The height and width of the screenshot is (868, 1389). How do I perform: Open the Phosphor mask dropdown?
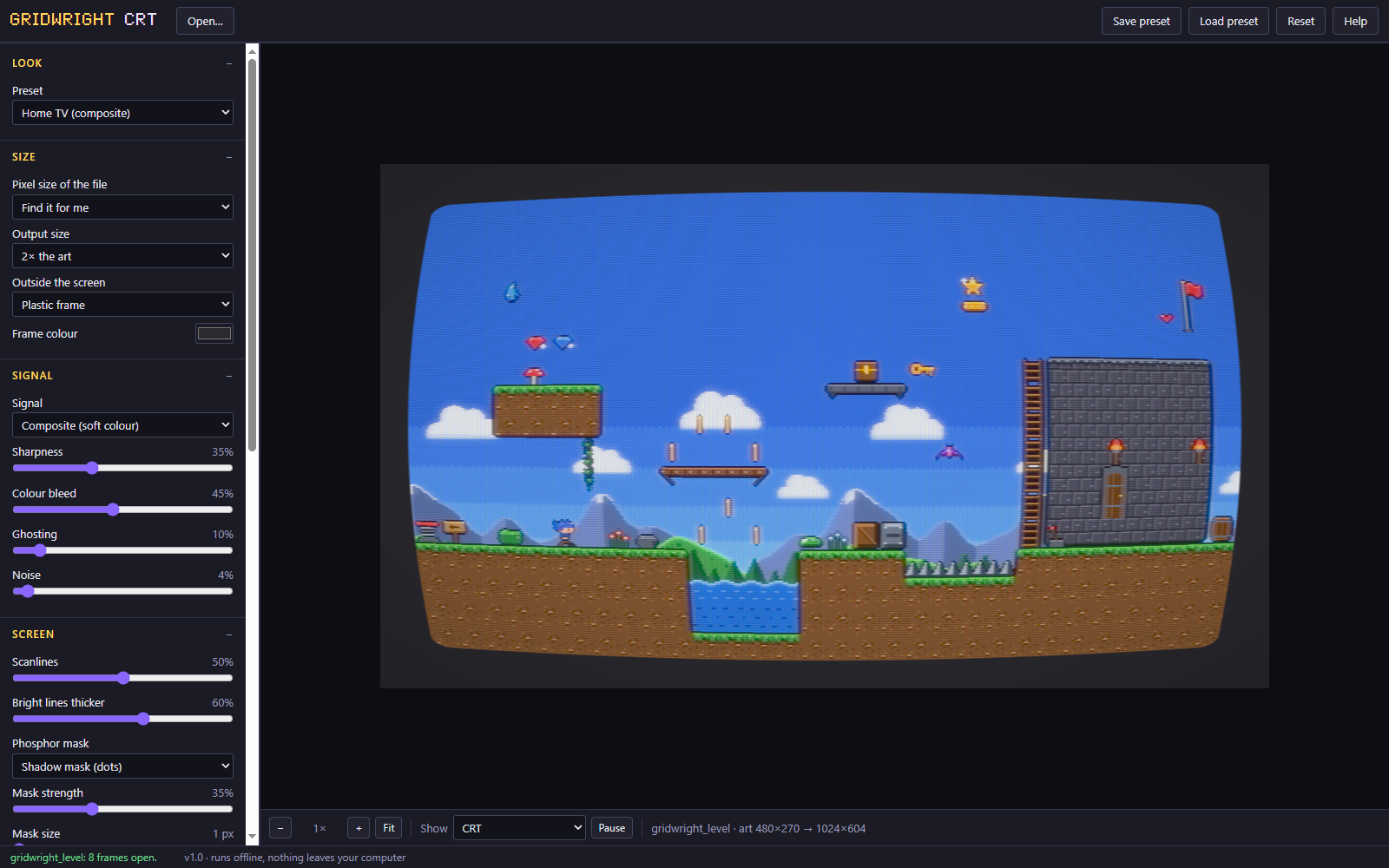pos(122,766)
